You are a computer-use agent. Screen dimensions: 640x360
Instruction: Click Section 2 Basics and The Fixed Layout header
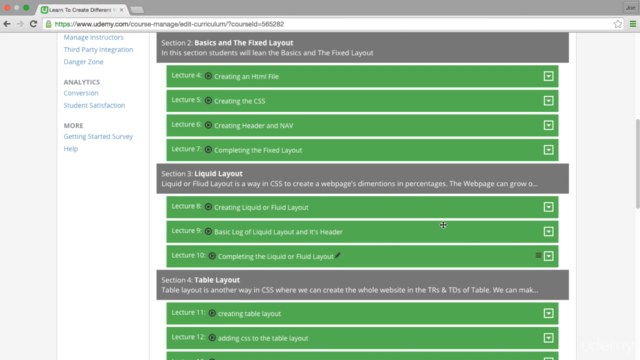[x=362, y=48]
